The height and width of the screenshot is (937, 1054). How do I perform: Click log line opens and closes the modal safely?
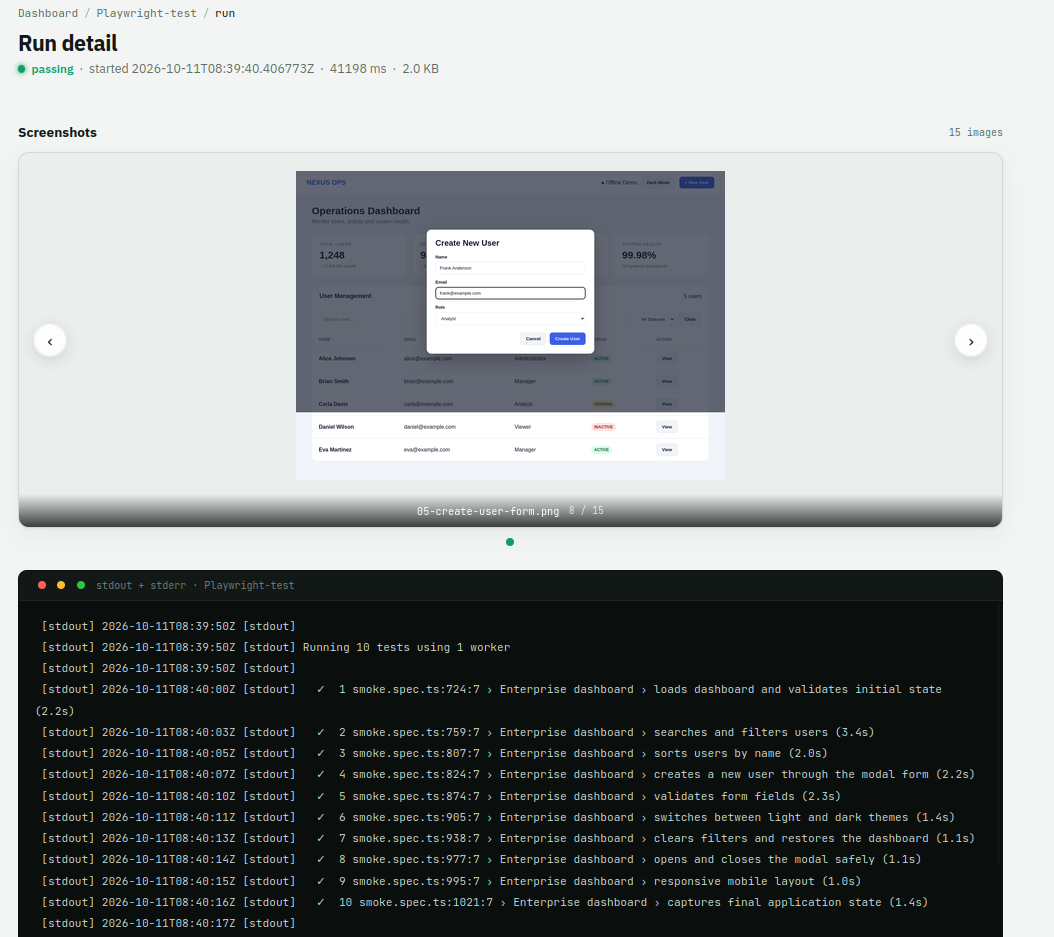click(x=481, y=859)
